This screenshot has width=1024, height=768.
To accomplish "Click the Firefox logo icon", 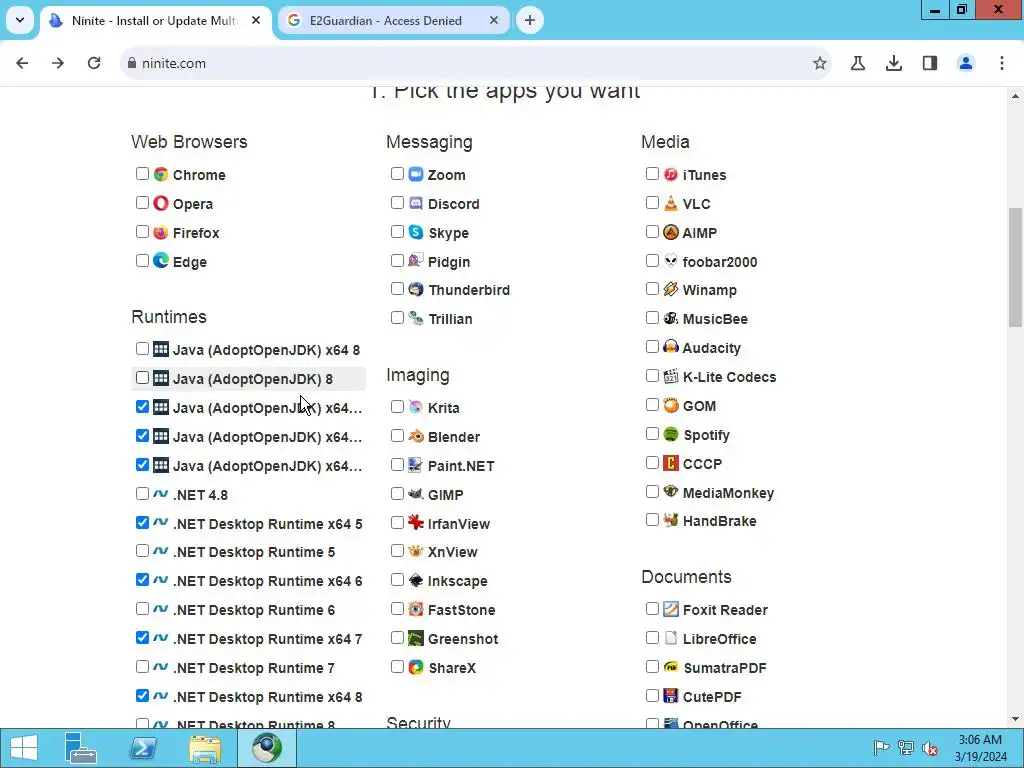I will click(x=161, y=232).
